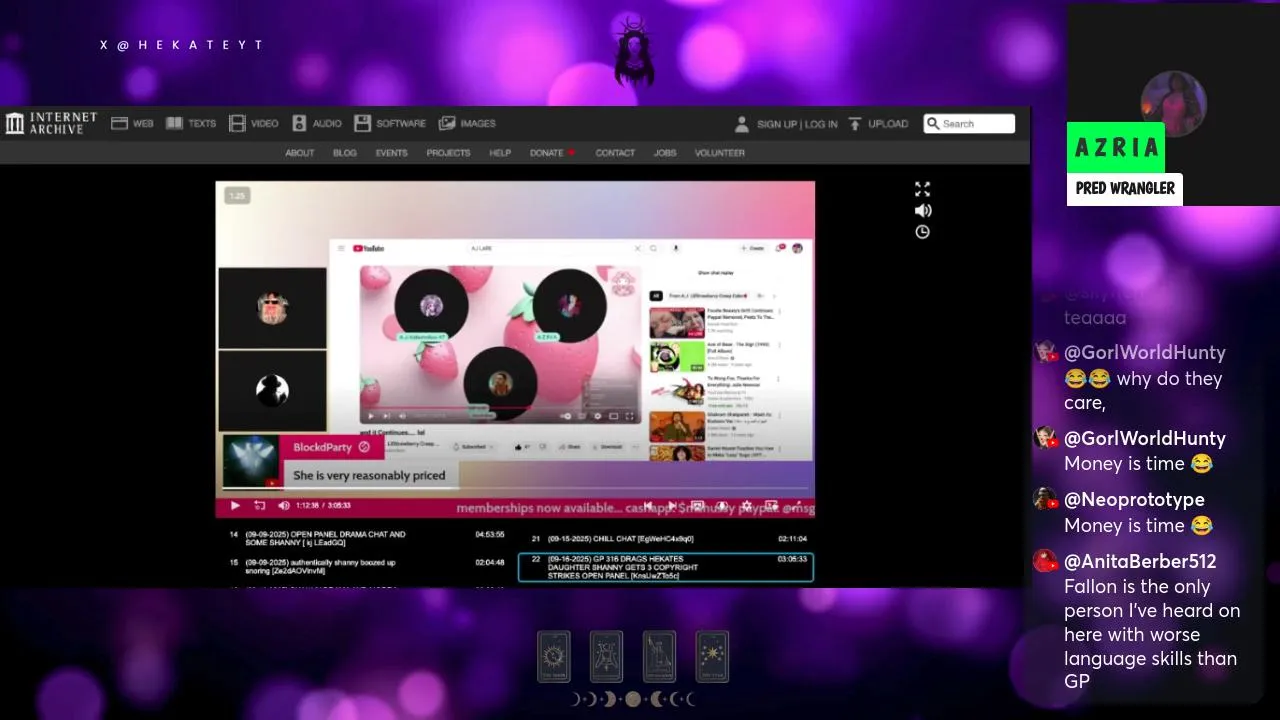Viewport: 1280px width, 720px height.
Task: Open the Audio speaker icon
Action: (x=299, y=123)
